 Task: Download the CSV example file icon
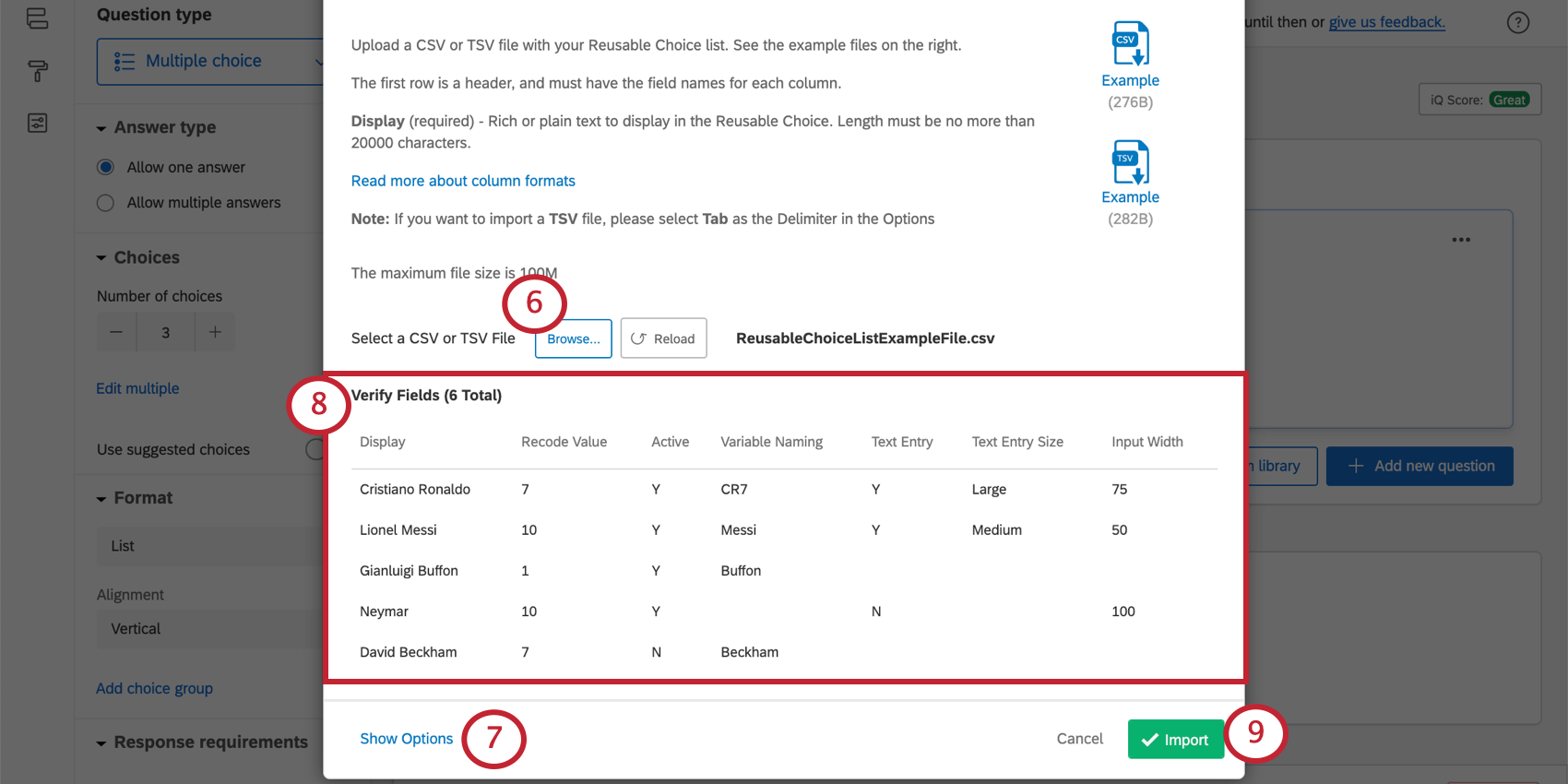1130,43
